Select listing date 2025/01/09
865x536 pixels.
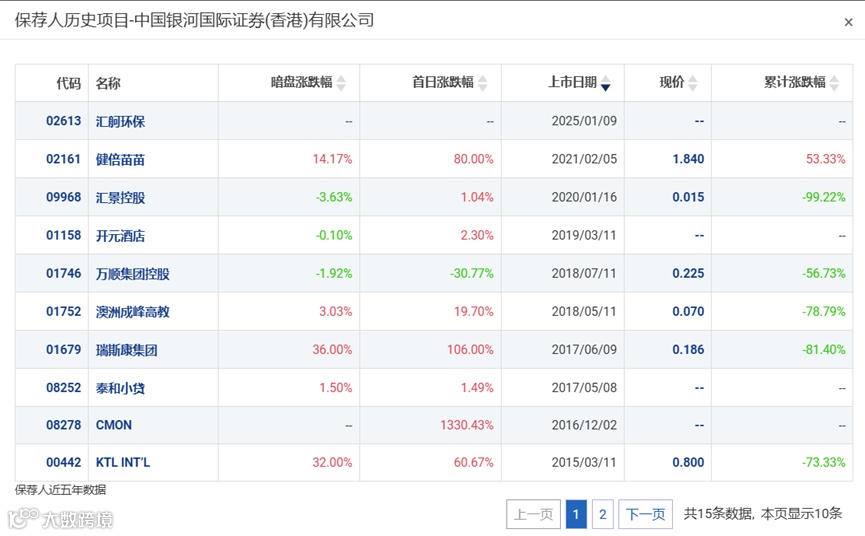tap(584, 121)
